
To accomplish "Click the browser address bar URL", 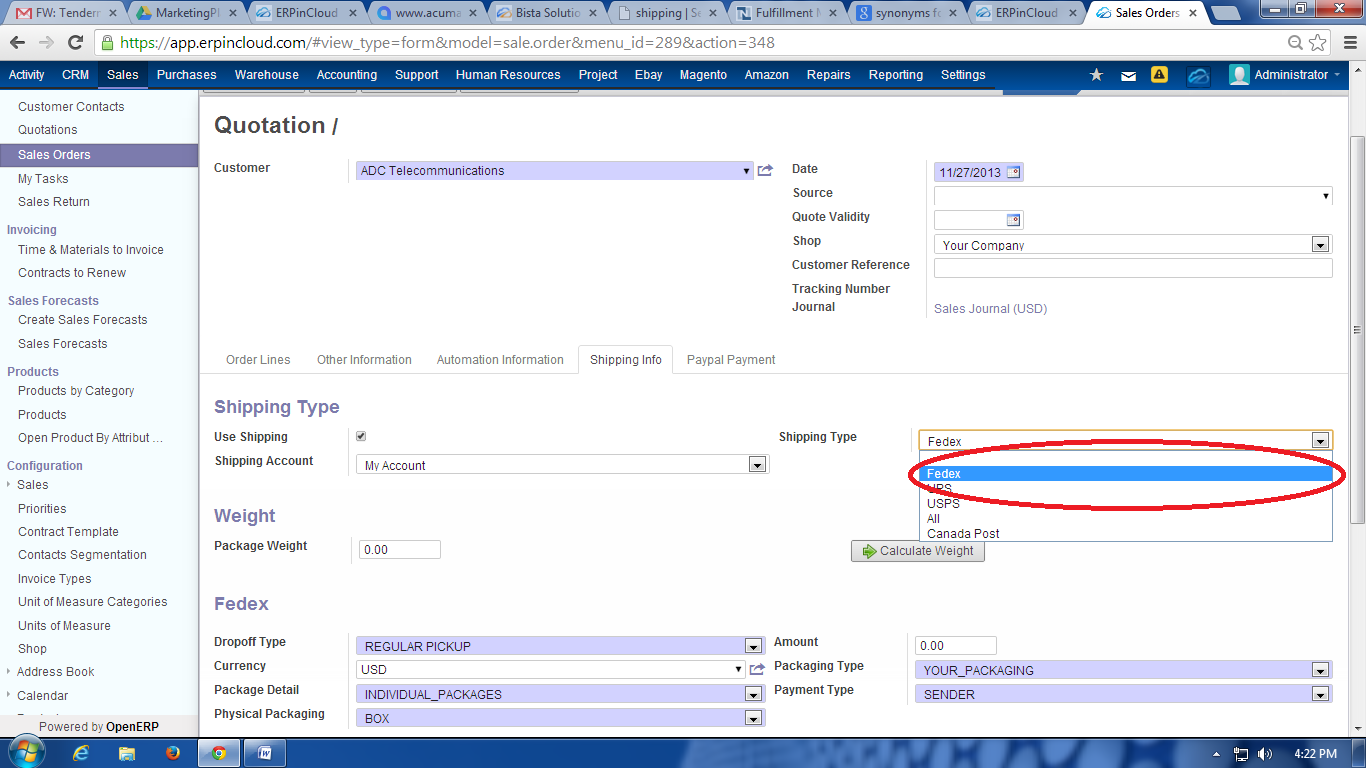I will point(447,43).
